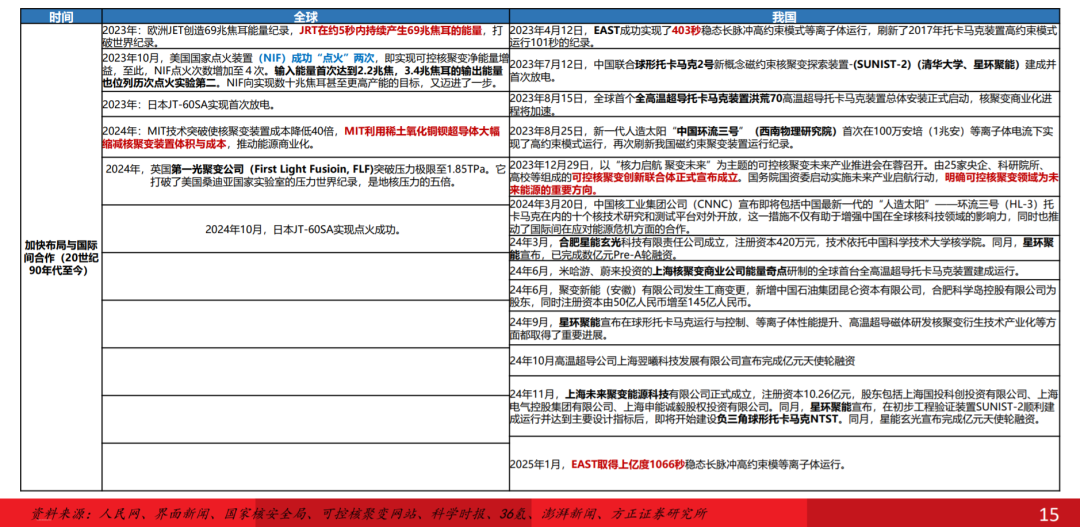1080x527 pixels.
Task: Click the 时间 column header
Action: click(x=61, y=16)
